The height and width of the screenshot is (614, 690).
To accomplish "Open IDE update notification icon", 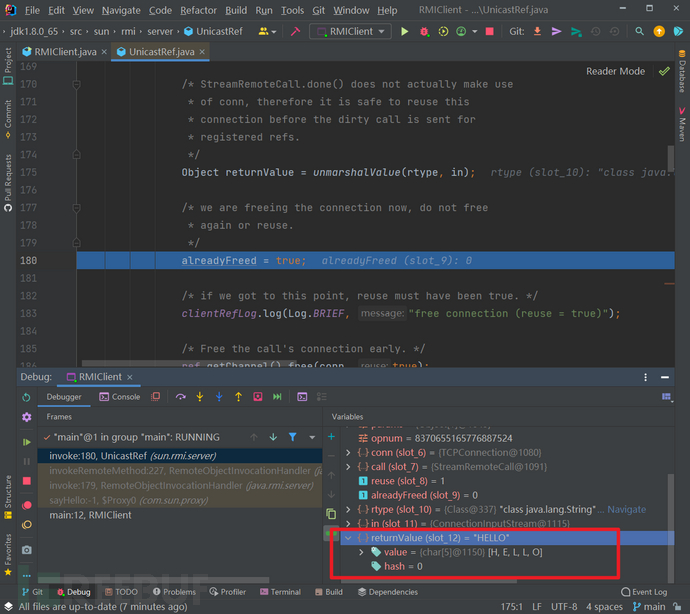I will 659,31.
